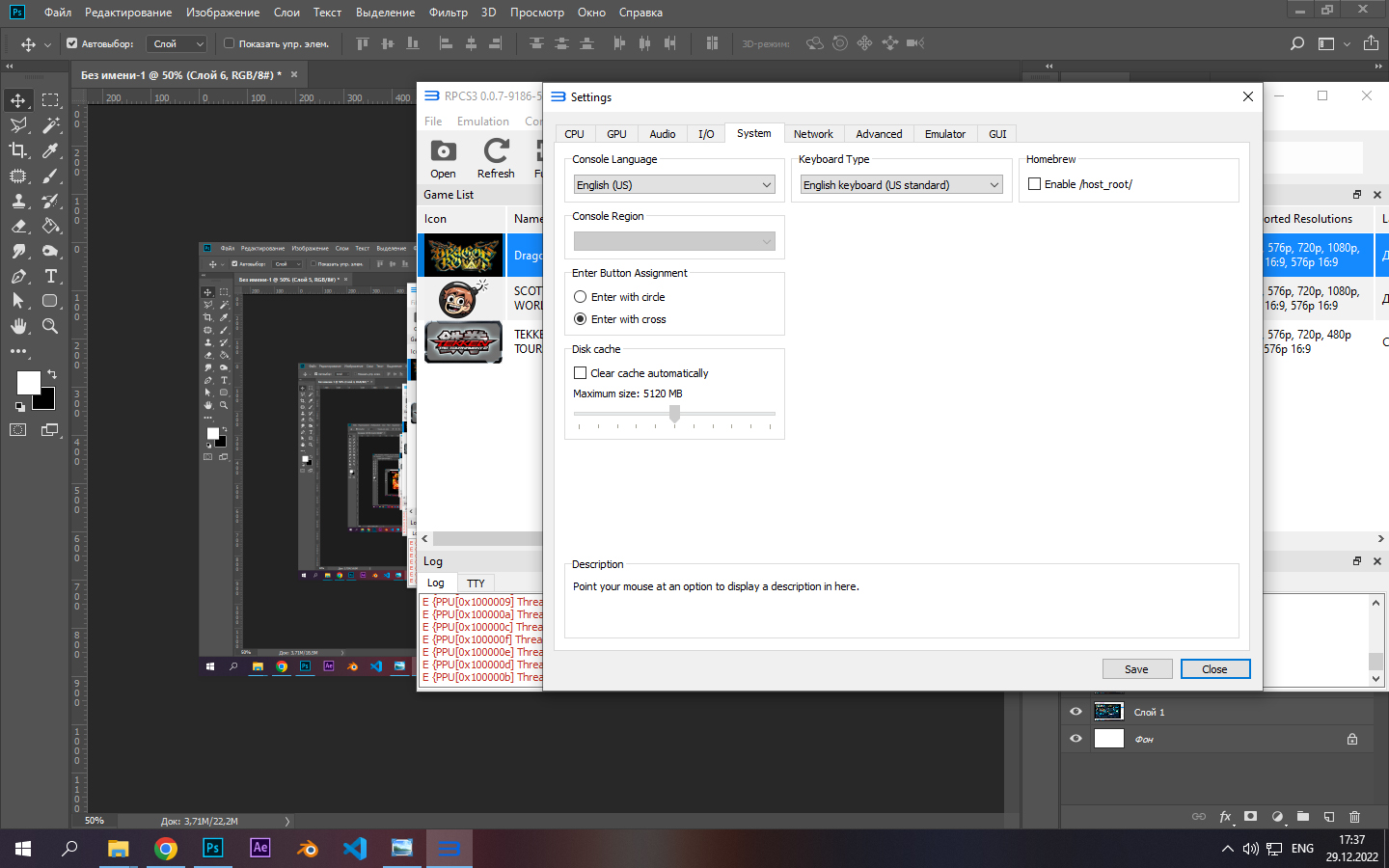The image size is (1389, 868).
Task: Select the Crop tool
Action: (x=18, y=150)
